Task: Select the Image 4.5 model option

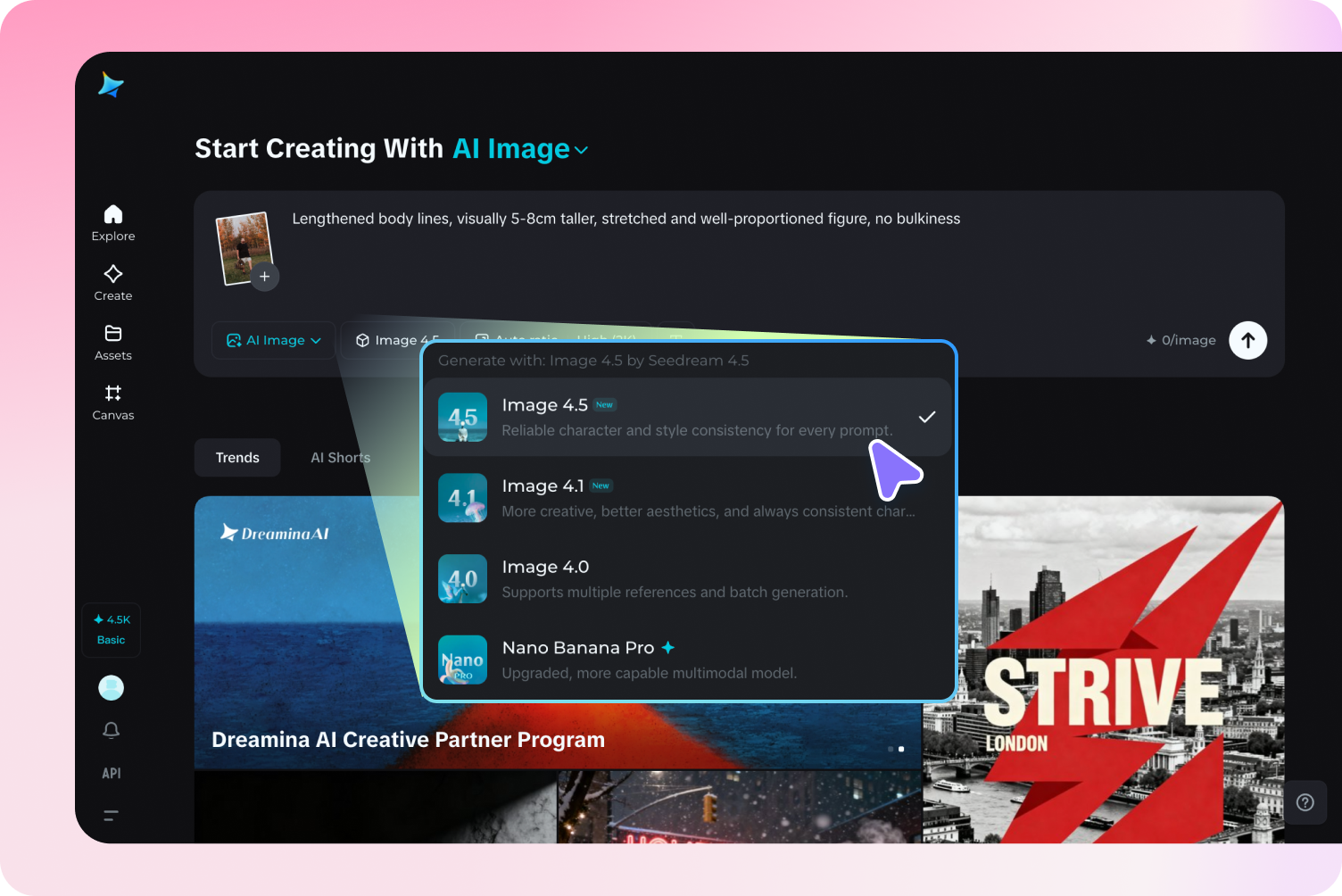Action: click(687, 417)
